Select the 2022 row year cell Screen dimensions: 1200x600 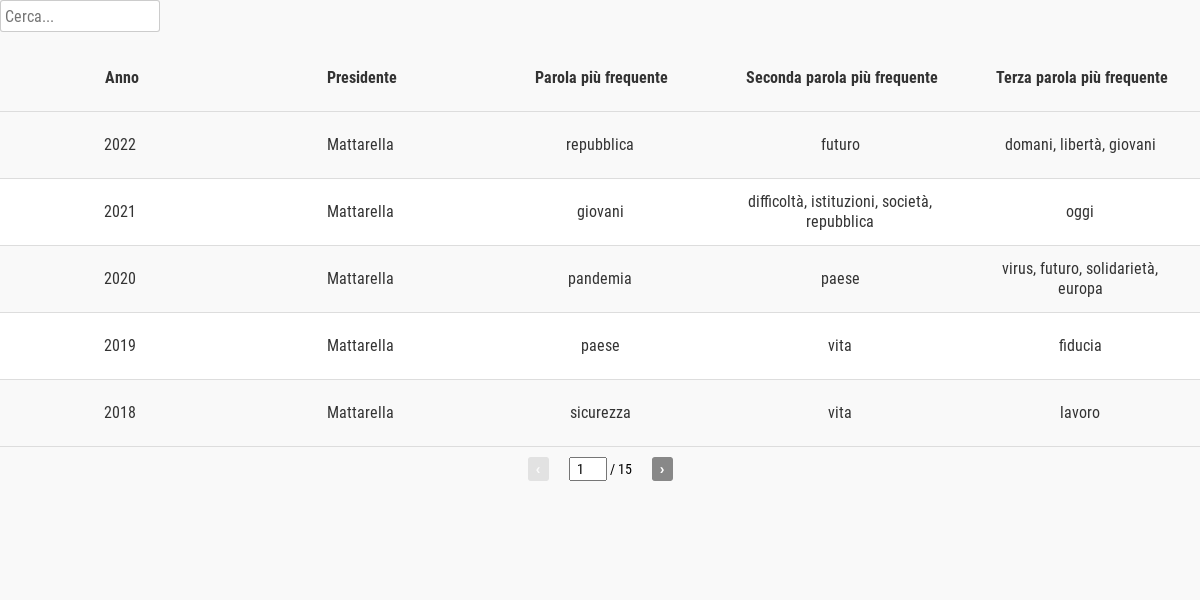(120, 145)
